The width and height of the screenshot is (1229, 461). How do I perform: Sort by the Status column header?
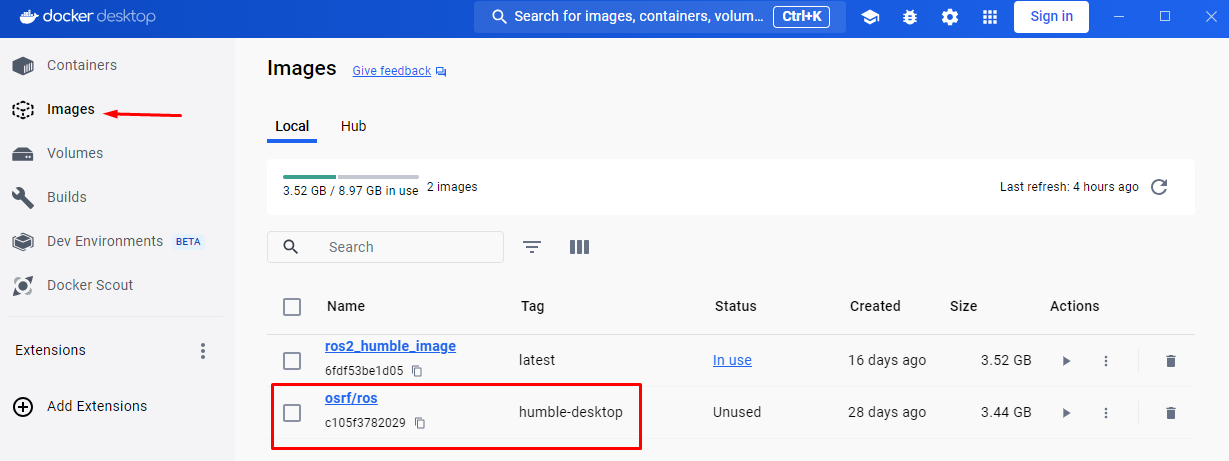[736, 307]
